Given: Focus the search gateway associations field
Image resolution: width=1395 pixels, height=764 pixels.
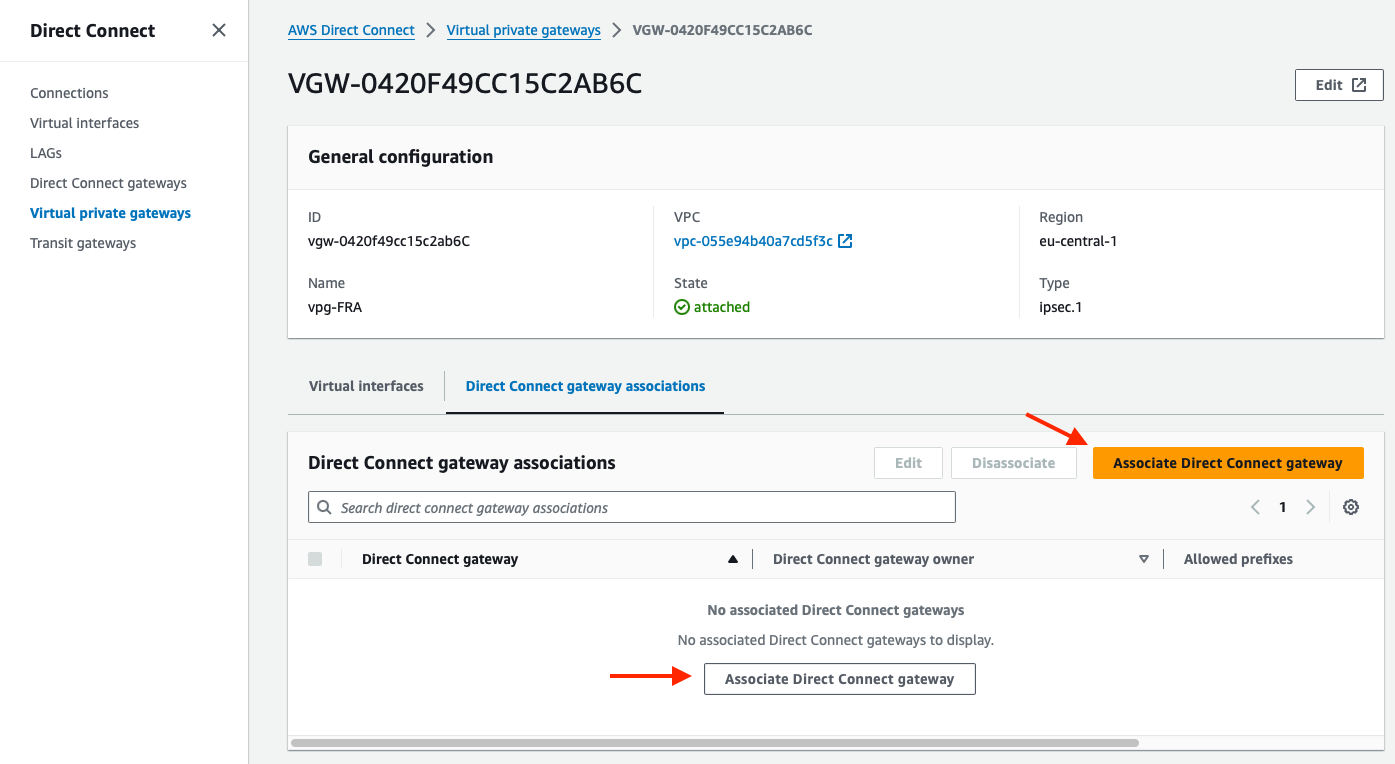Looking at the screenshot, I should pyautogui.click(x=632, y=507).
